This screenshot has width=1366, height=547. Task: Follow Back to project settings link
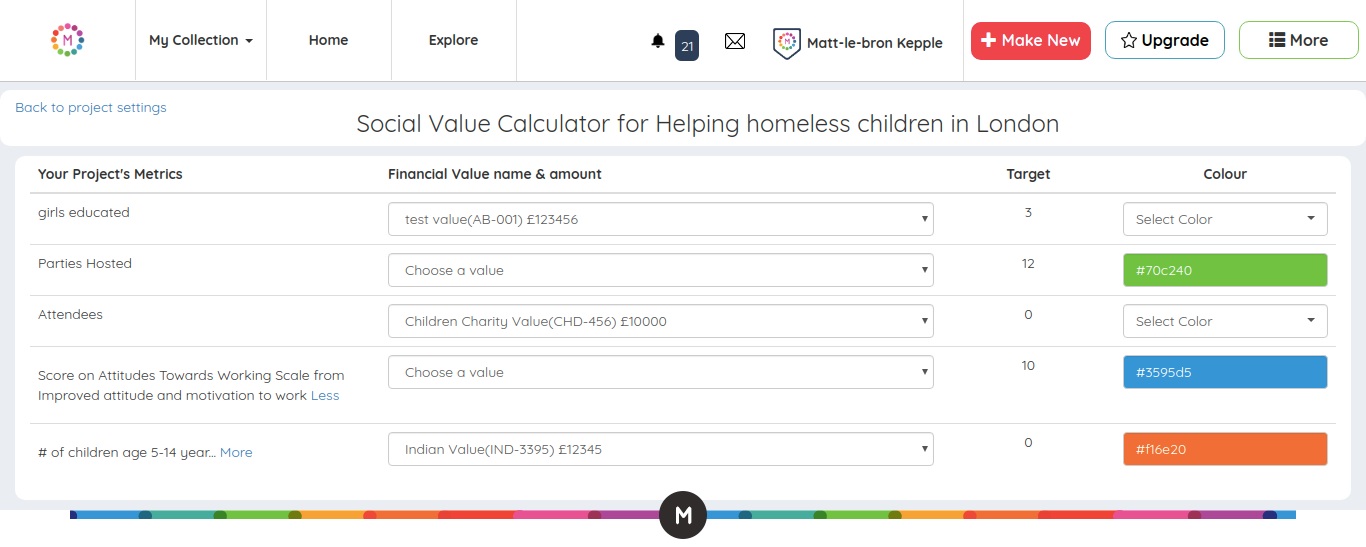[x=91, y=107]
